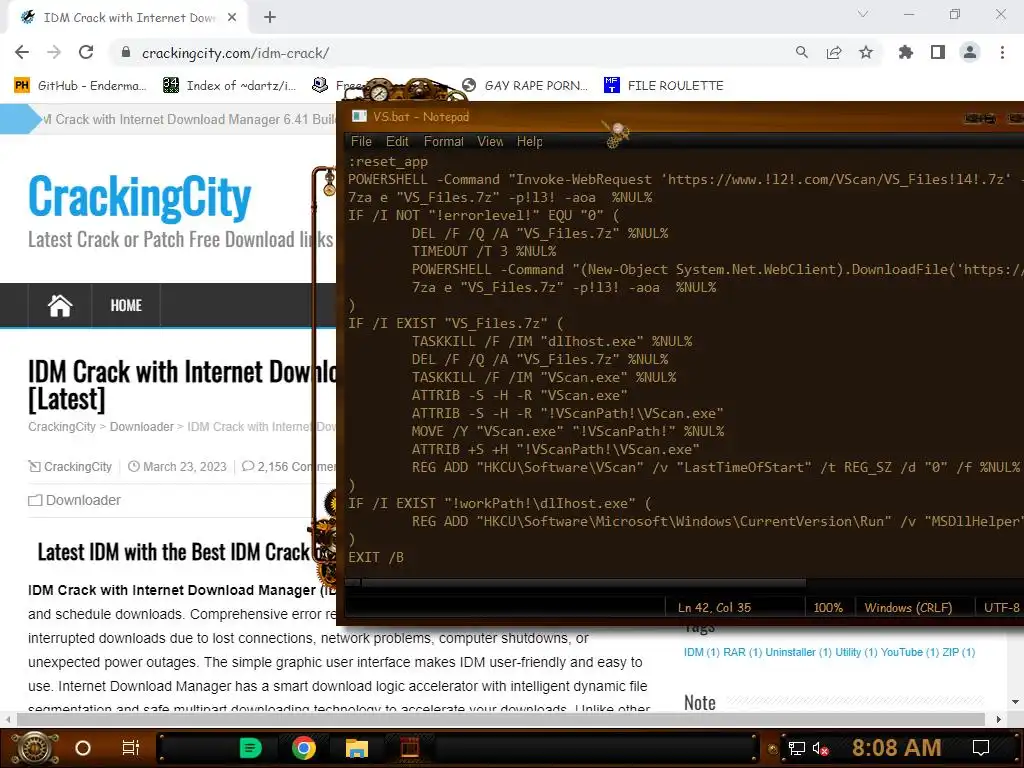Switch to Chrome from the taskbar
Screen dimensions: 1024x768
coord(304,748)
